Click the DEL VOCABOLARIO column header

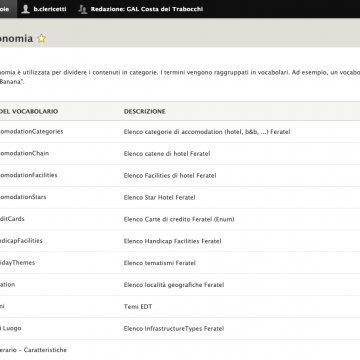tap(29, 111)
